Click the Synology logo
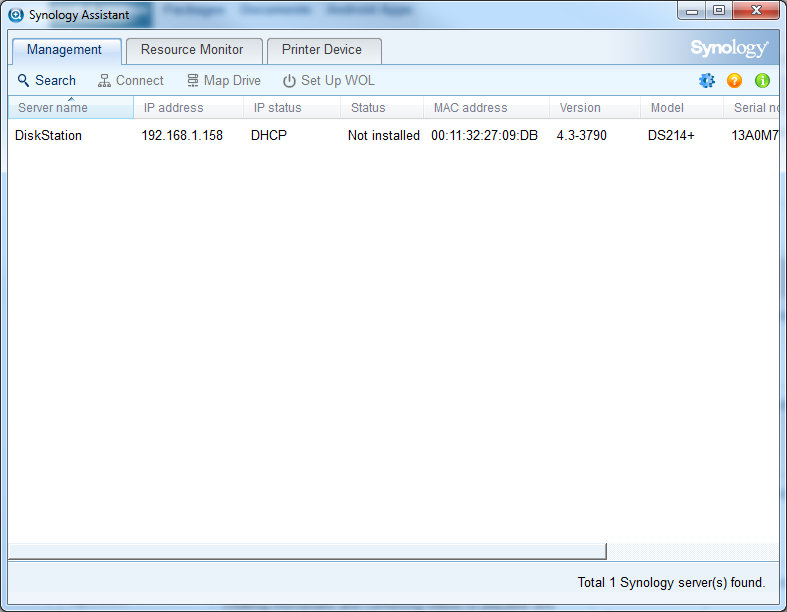787x612 pixels. [x=729, y=49]
